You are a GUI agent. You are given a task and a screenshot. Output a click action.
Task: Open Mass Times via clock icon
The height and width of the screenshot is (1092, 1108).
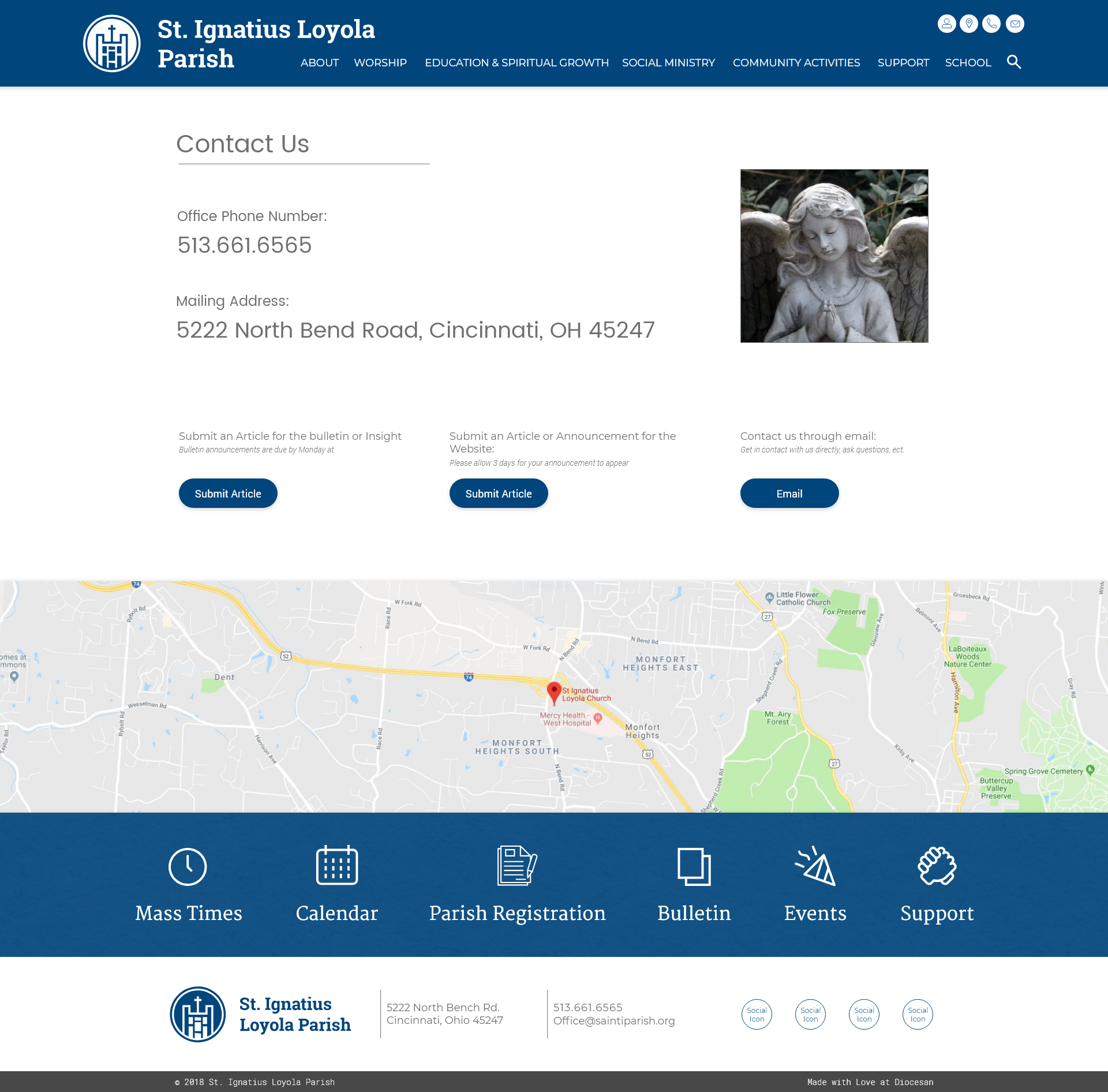click(x=188, y=866)
